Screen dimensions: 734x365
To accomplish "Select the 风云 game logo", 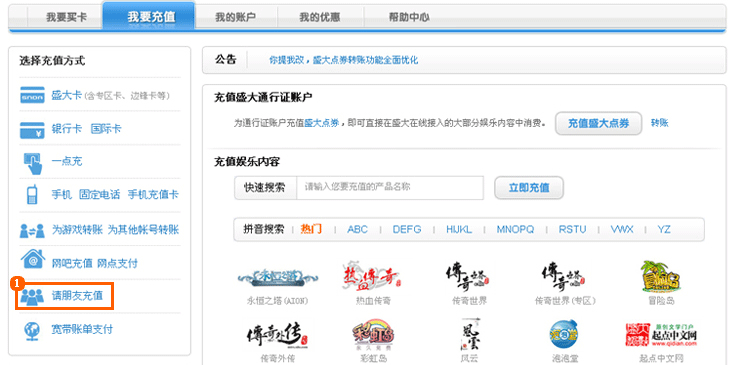I will click(469, 334).
